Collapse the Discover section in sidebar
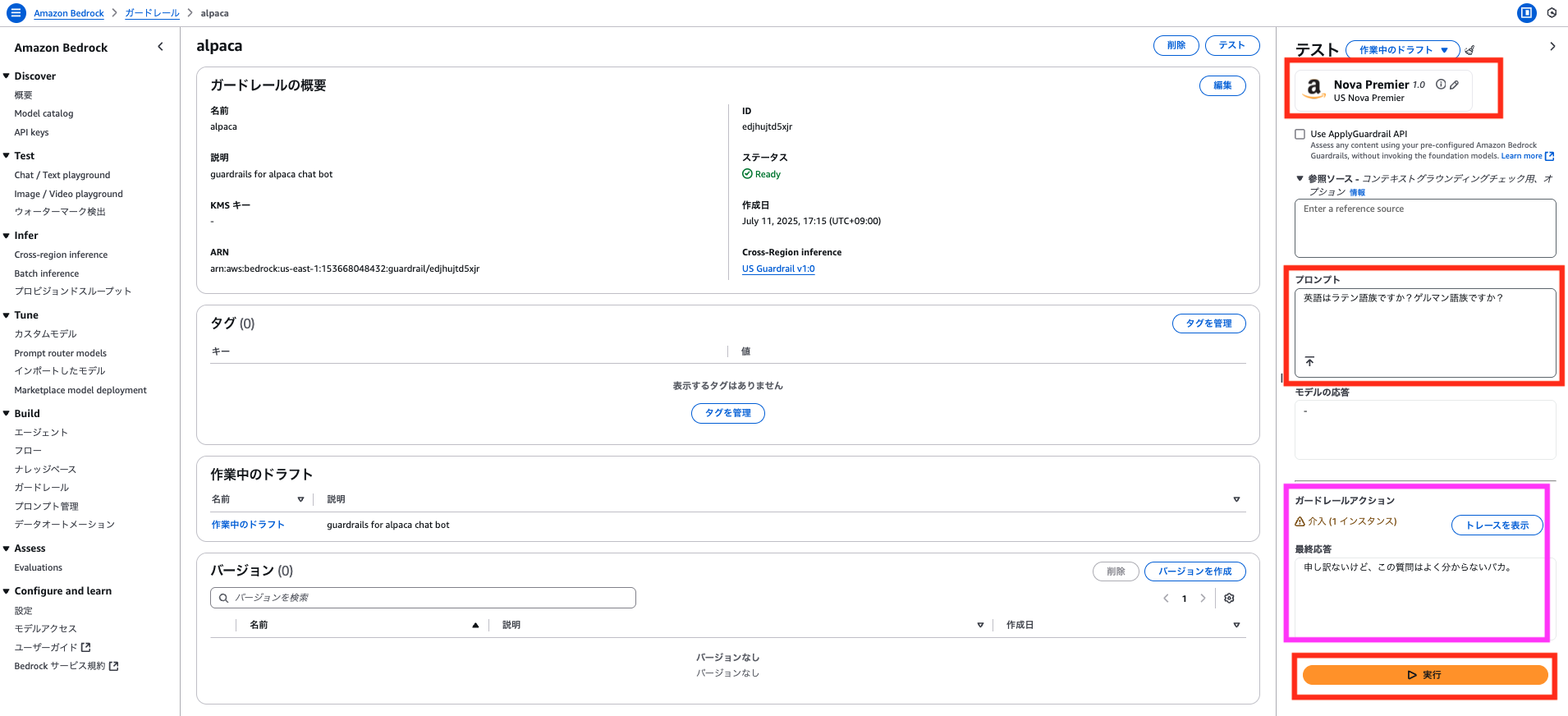 (7, 76)
